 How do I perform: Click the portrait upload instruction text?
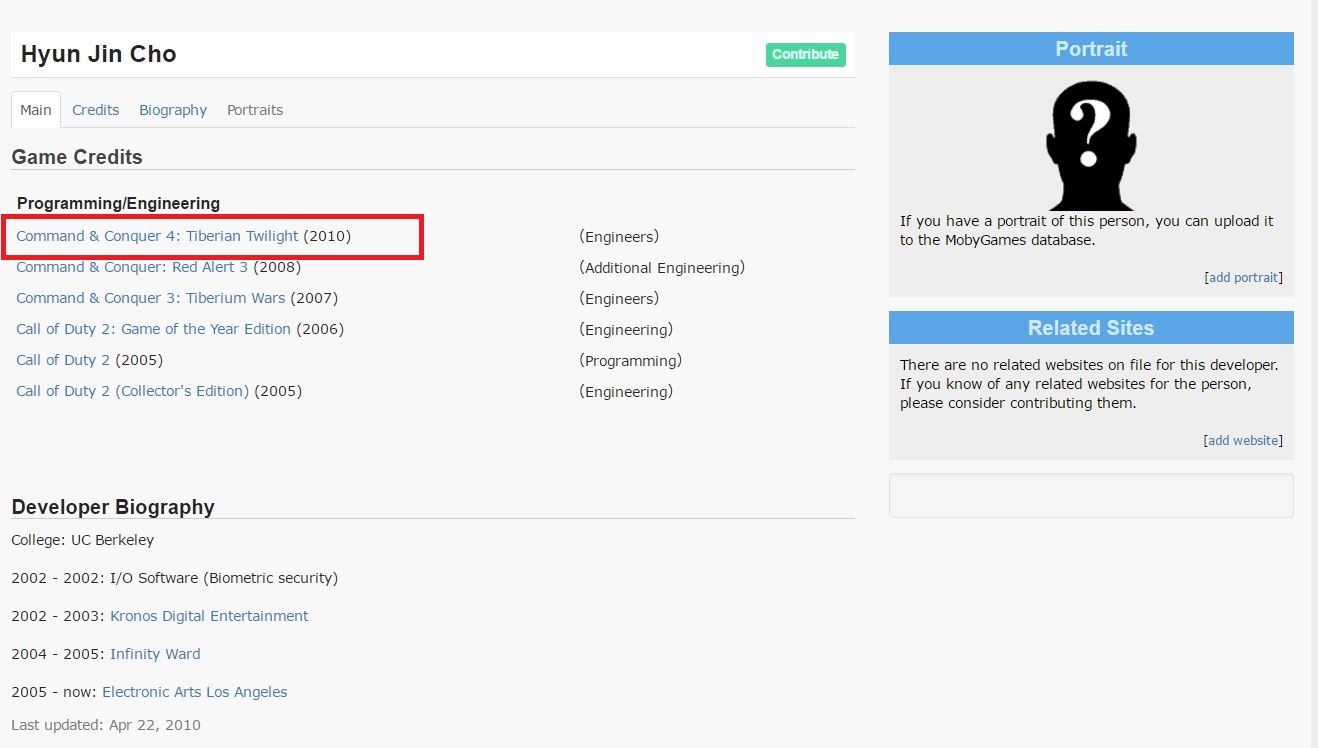click(x=1087, y=231)
